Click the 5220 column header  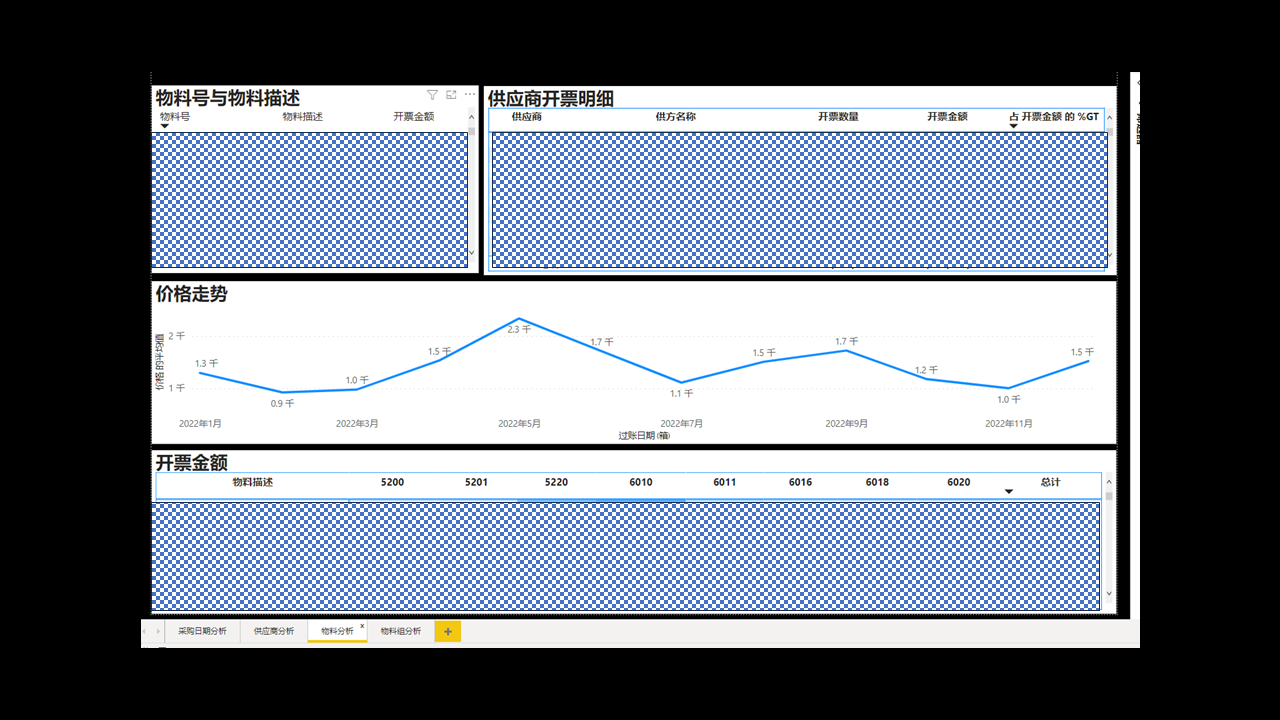pyautogui.click(x=556, y=482)
